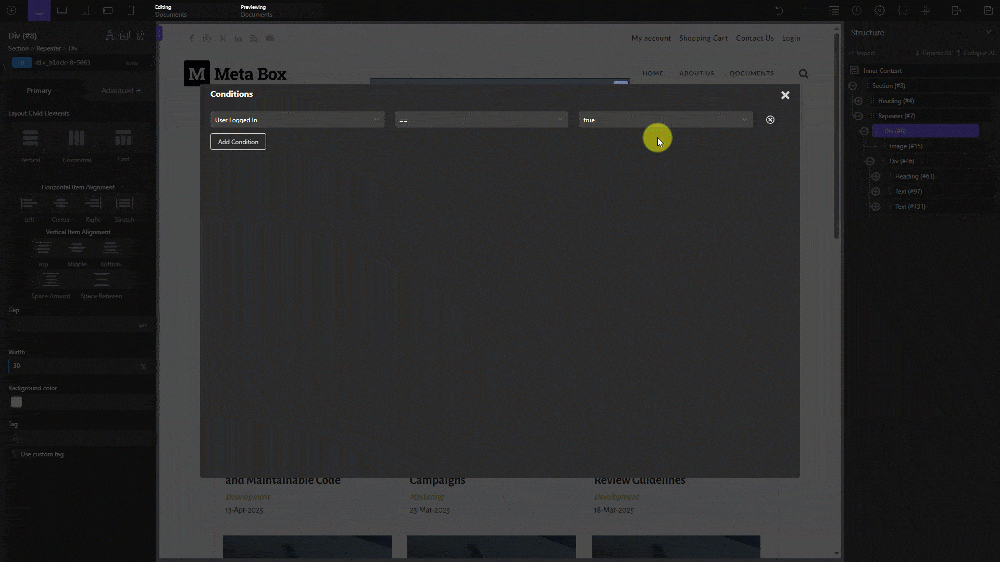The image size is (1000, 562).
Task: Click the Add Condition button
Action: pos(238,142)
